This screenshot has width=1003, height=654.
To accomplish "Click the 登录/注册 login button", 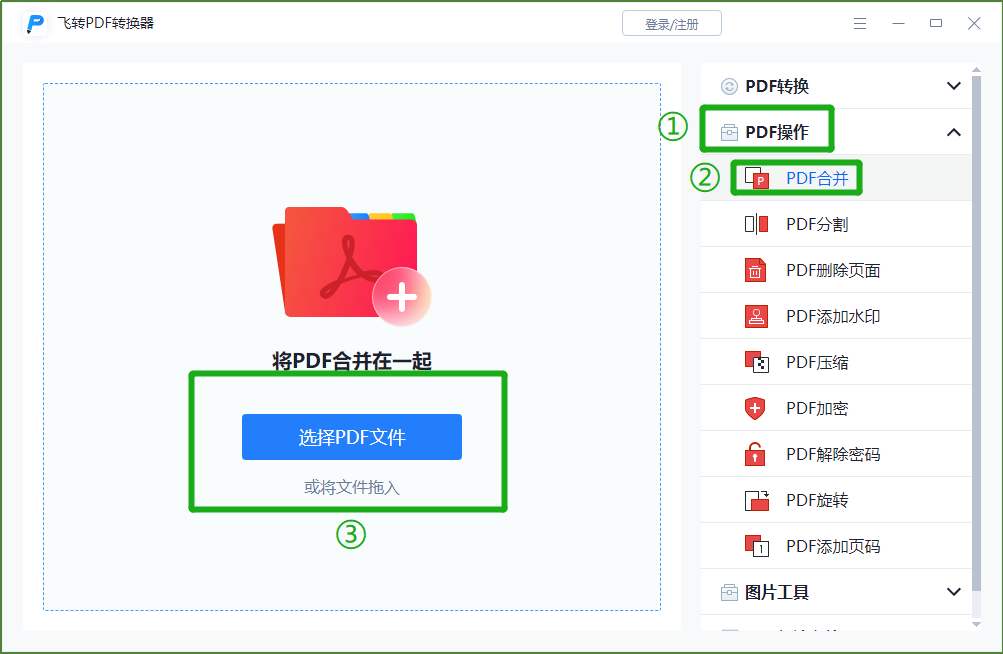I will (x=672, y=24).
